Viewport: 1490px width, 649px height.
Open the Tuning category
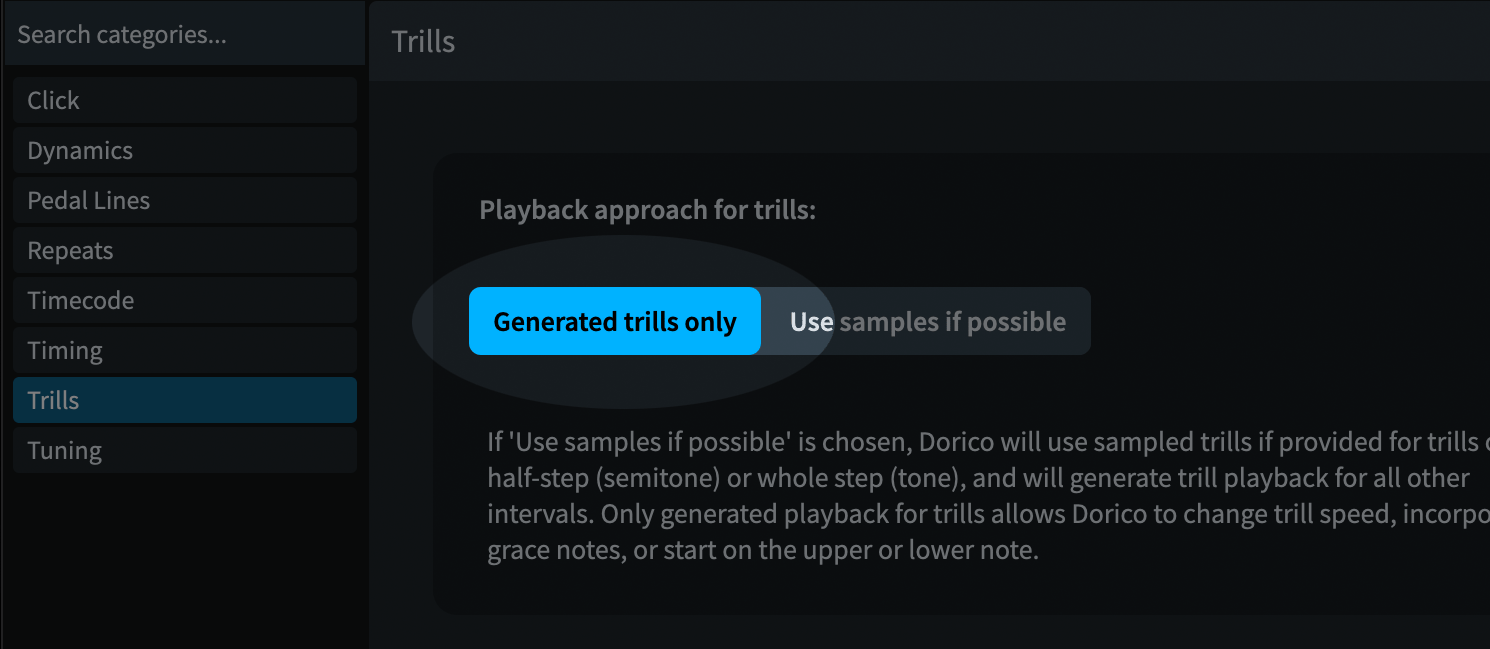[x=184, y=450]
